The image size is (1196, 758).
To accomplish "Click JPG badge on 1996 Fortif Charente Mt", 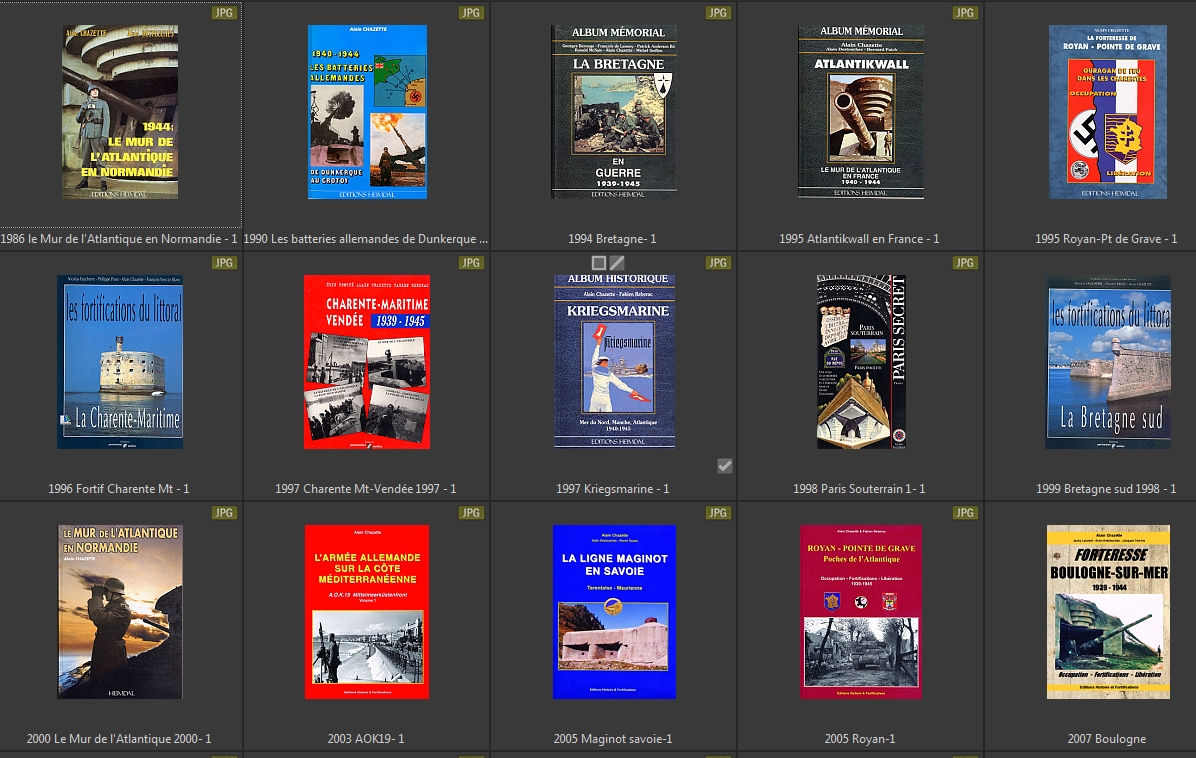I will click(223, 263).
